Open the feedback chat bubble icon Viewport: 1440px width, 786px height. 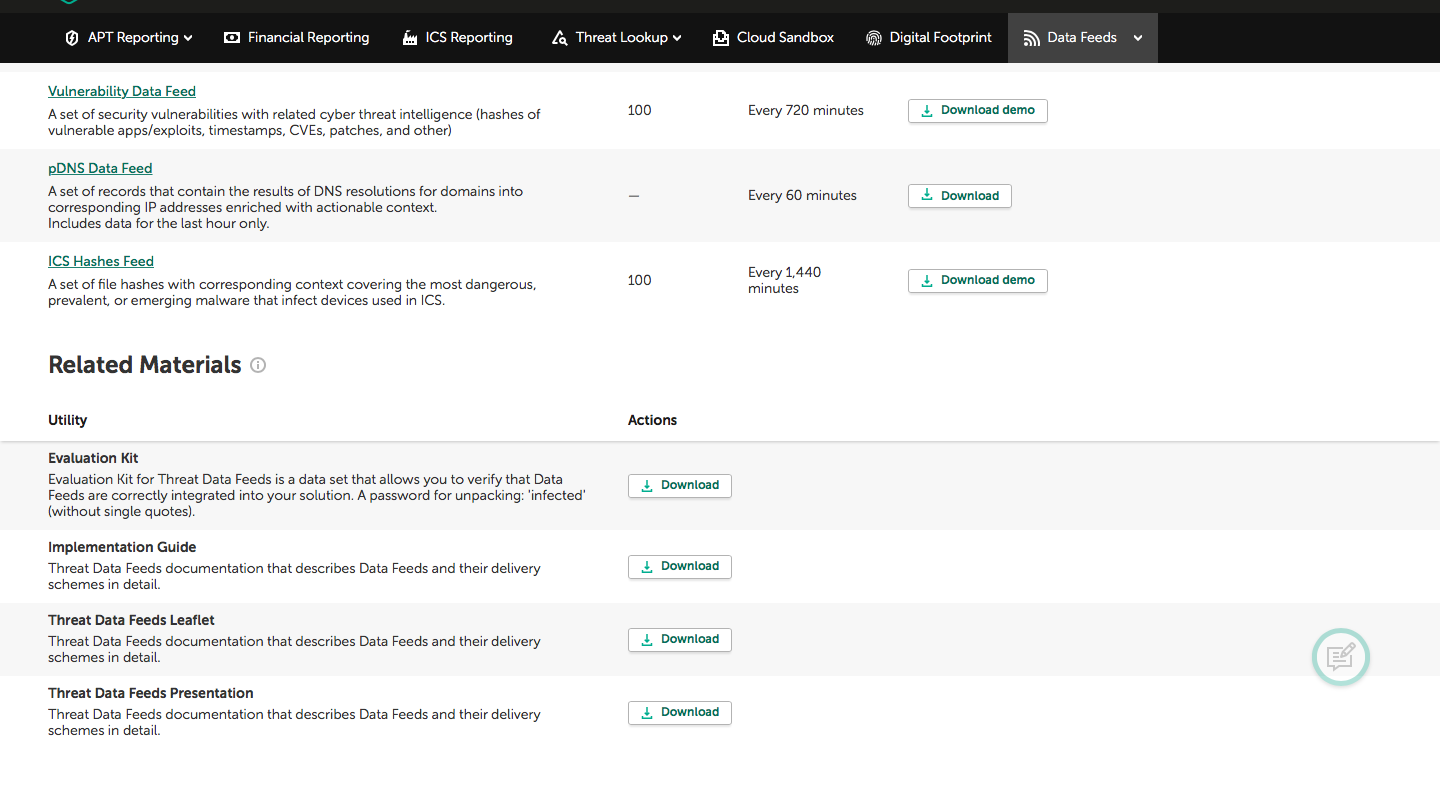[x=1340, y=657]
